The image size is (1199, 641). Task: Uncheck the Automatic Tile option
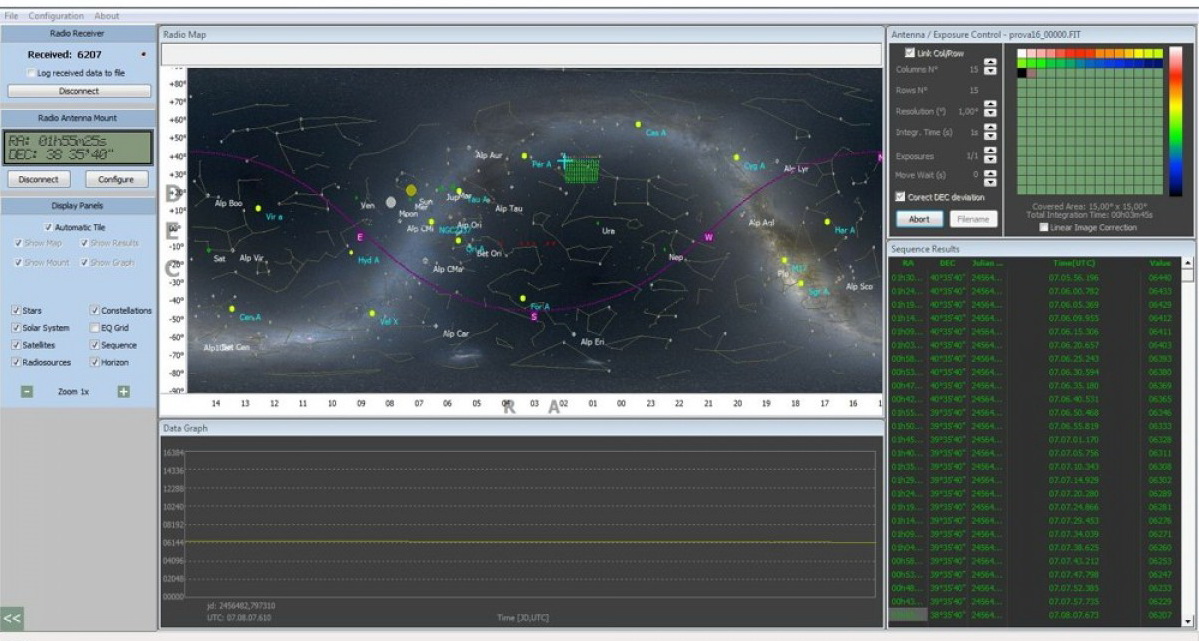[x=48, y=227]
